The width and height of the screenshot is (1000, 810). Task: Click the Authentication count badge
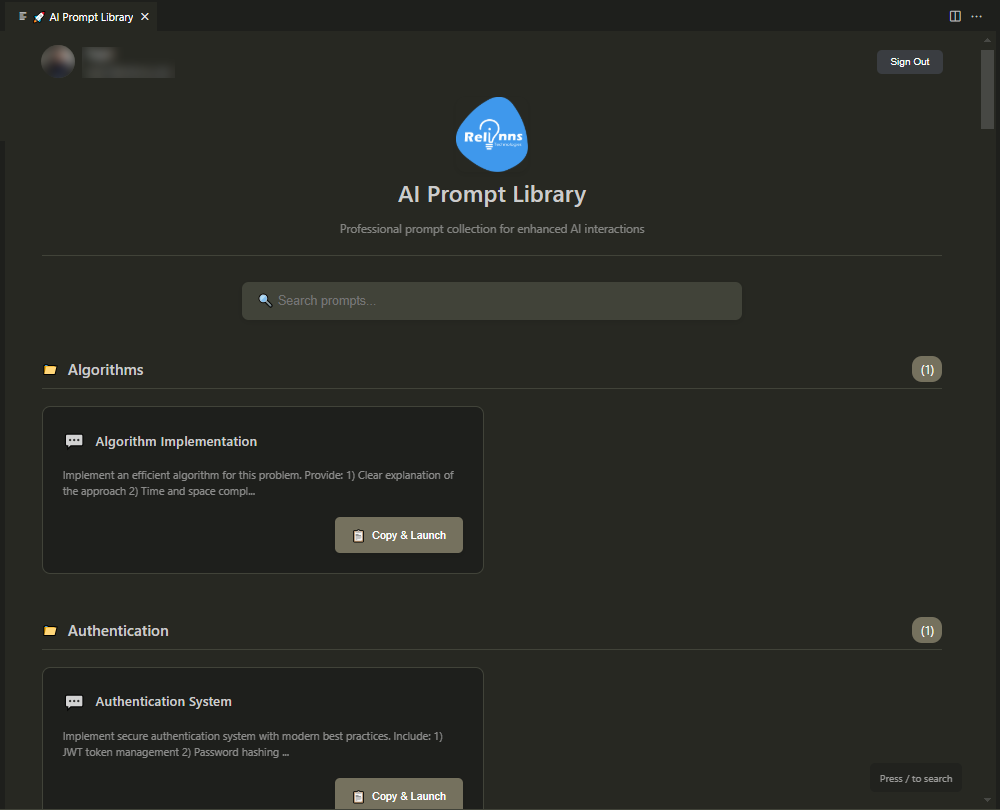pos(927,631)
